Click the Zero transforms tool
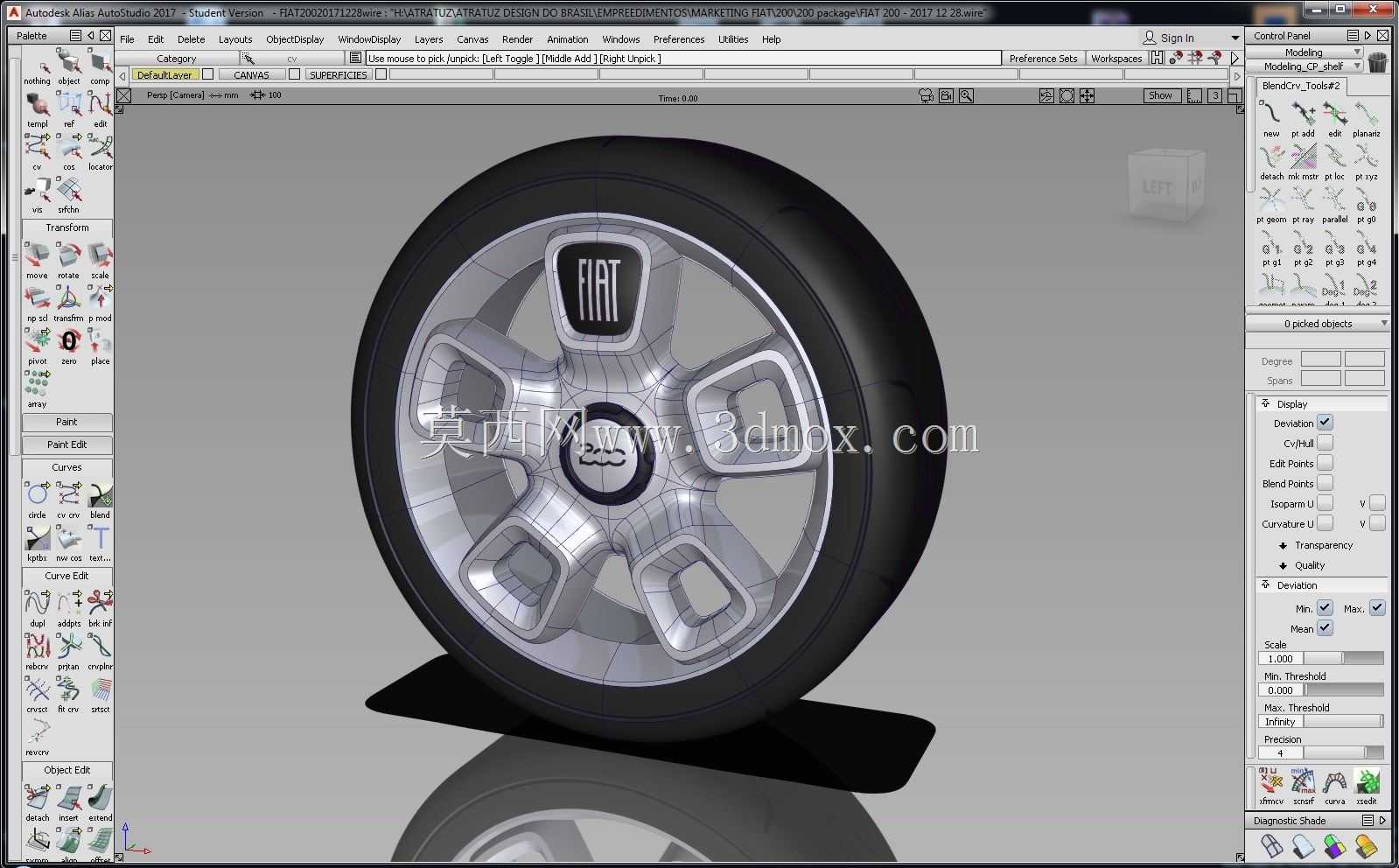The width and height of the screenshot is (1399, 868). pyautogui.click(x=69, y=346)
